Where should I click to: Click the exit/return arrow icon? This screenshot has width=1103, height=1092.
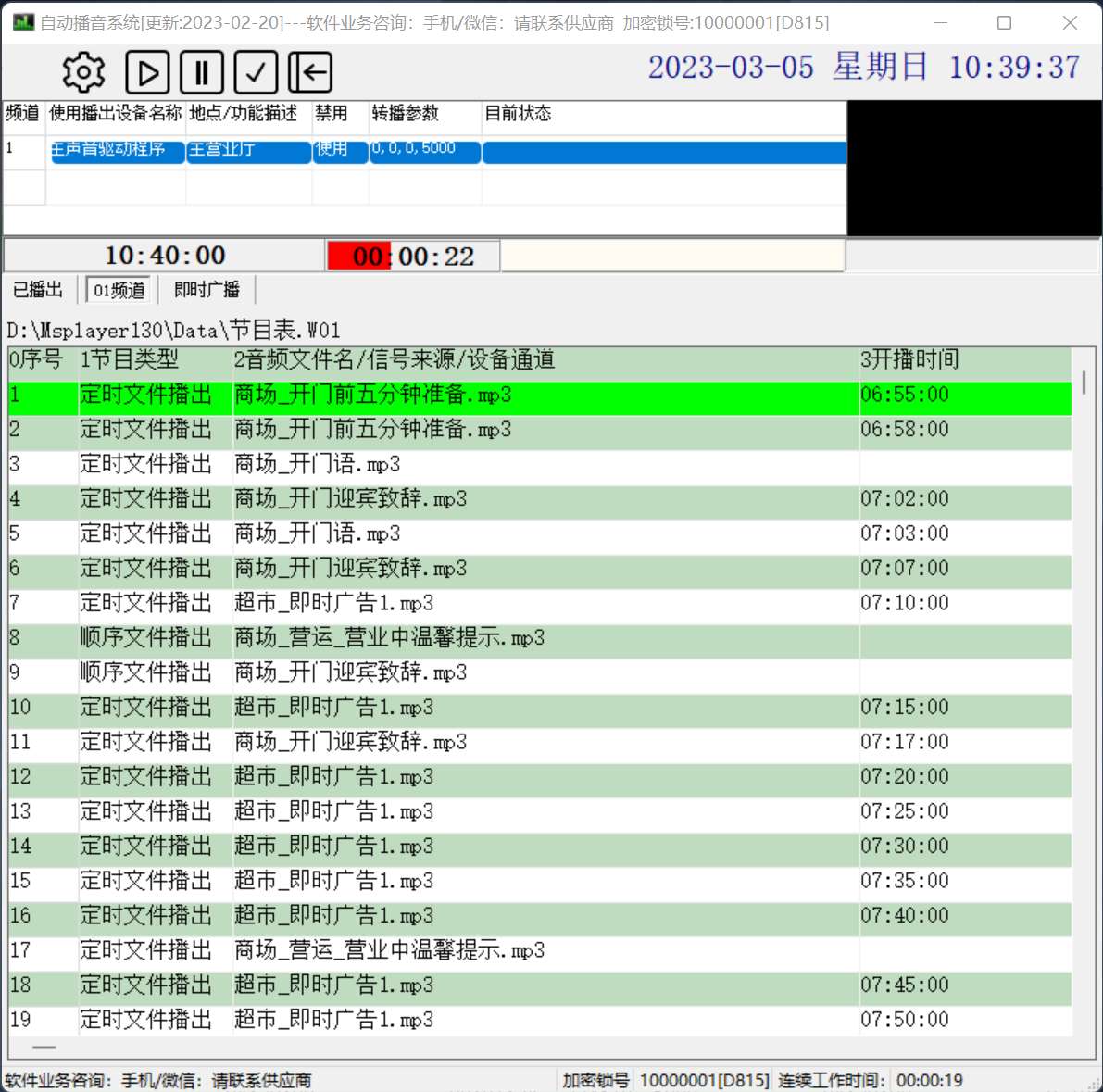coord(310,71)
